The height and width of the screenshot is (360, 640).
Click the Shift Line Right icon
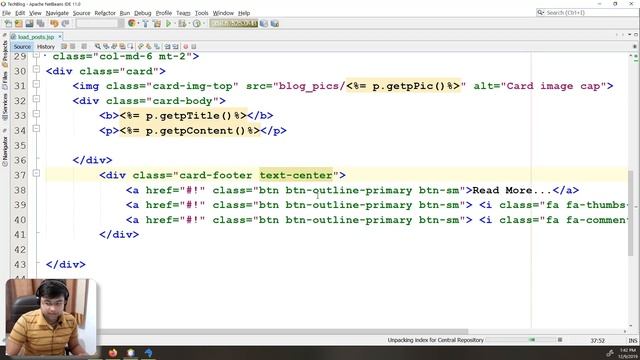click(x=176, y=47)
